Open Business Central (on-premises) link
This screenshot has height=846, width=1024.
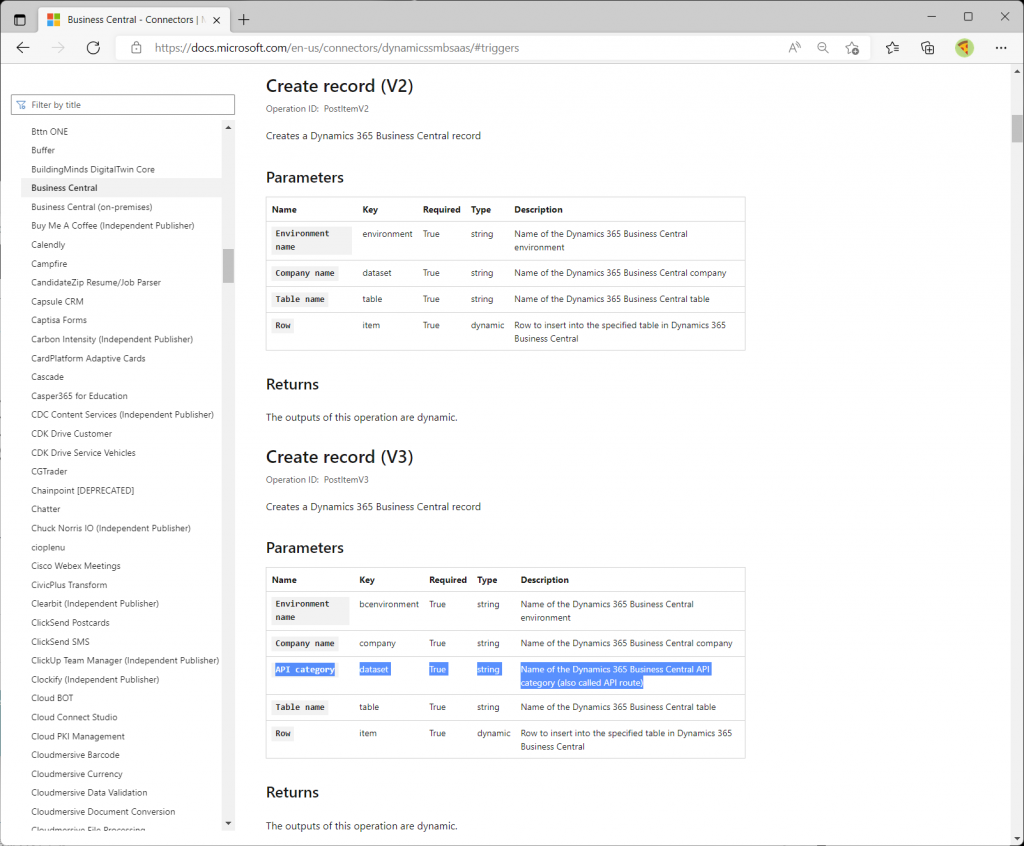click(91, 206)
